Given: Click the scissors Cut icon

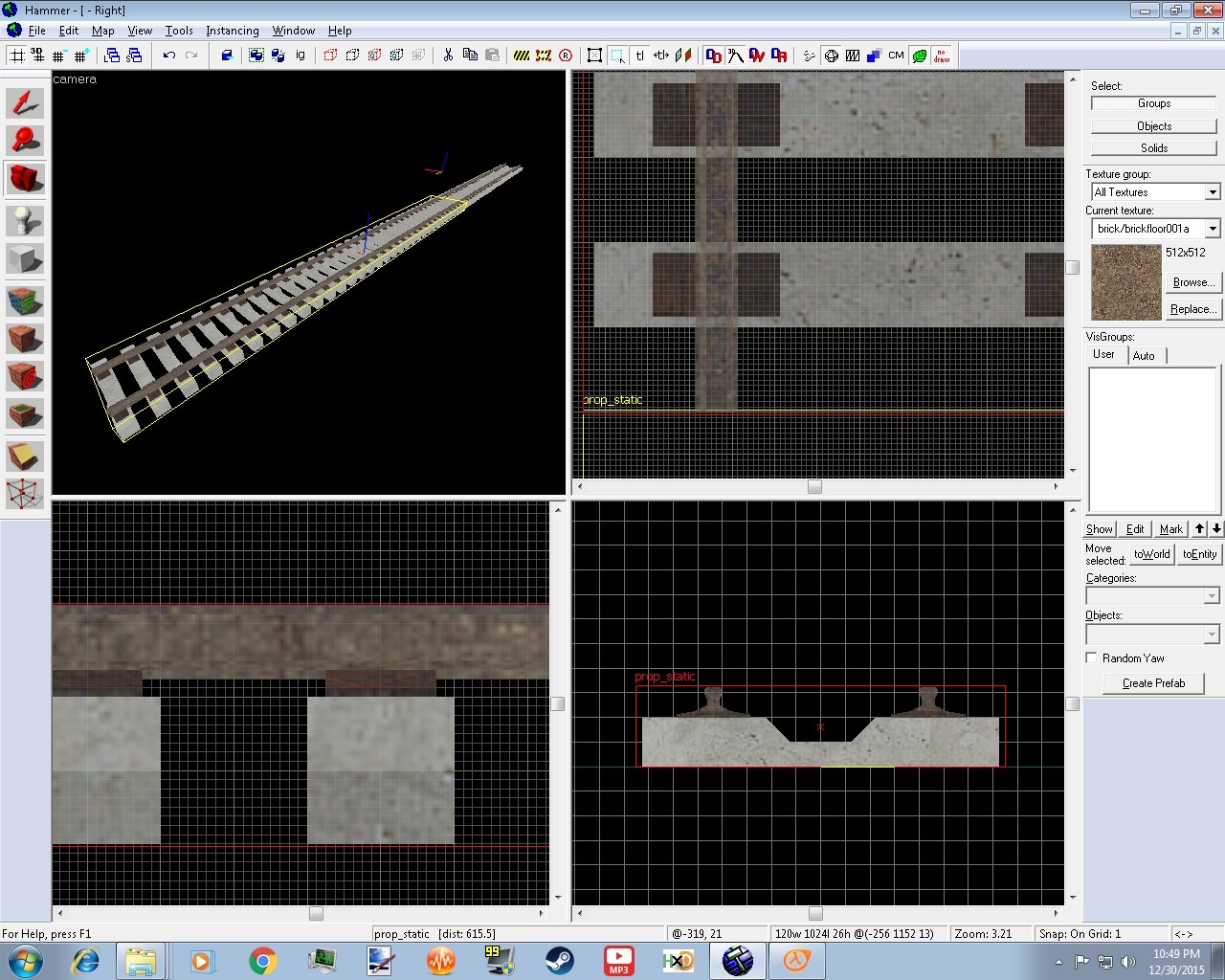Looking at the screenshot, I should (448, 56).
